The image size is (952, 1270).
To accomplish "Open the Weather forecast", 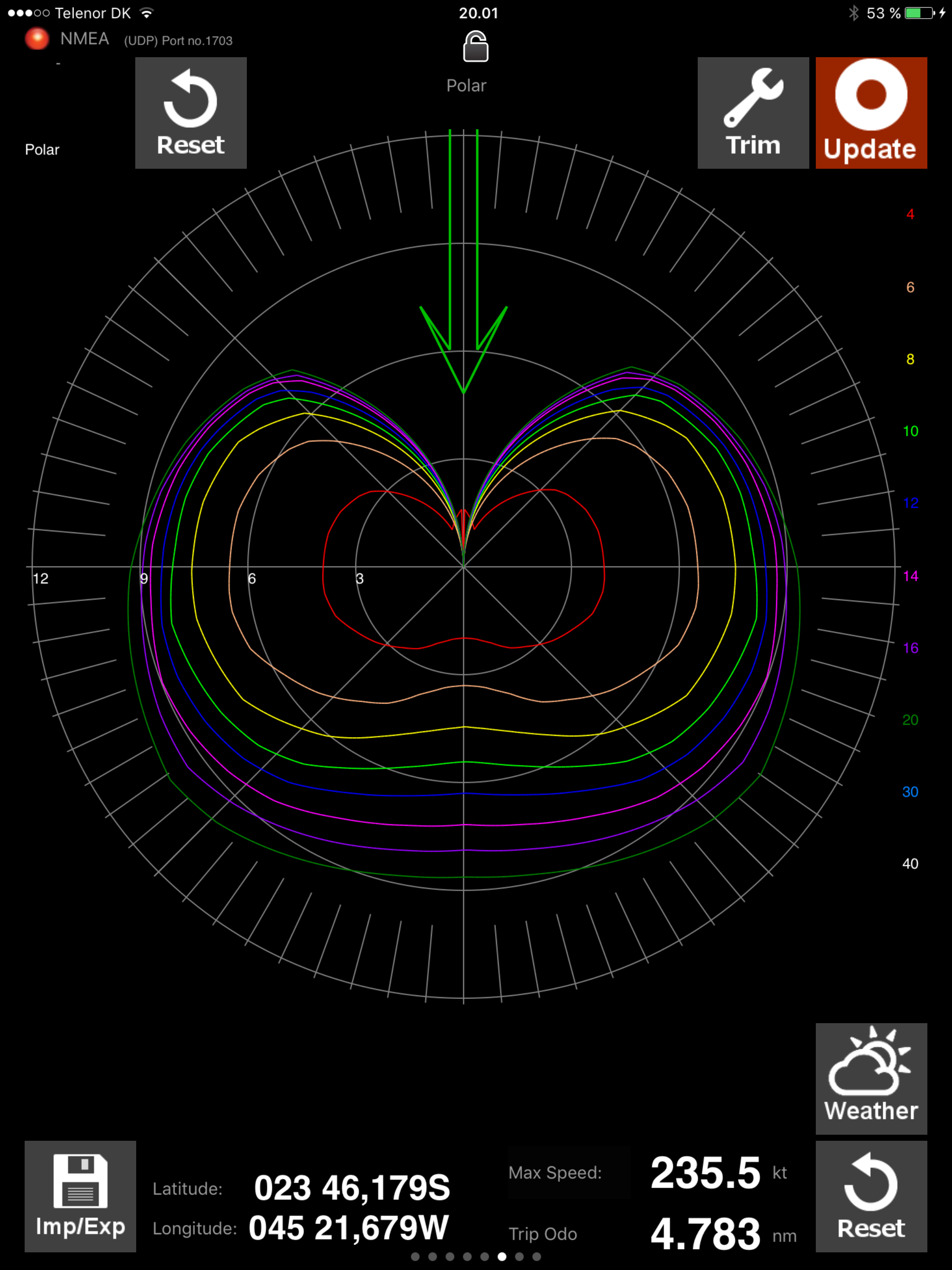I will coord(871,1078).
